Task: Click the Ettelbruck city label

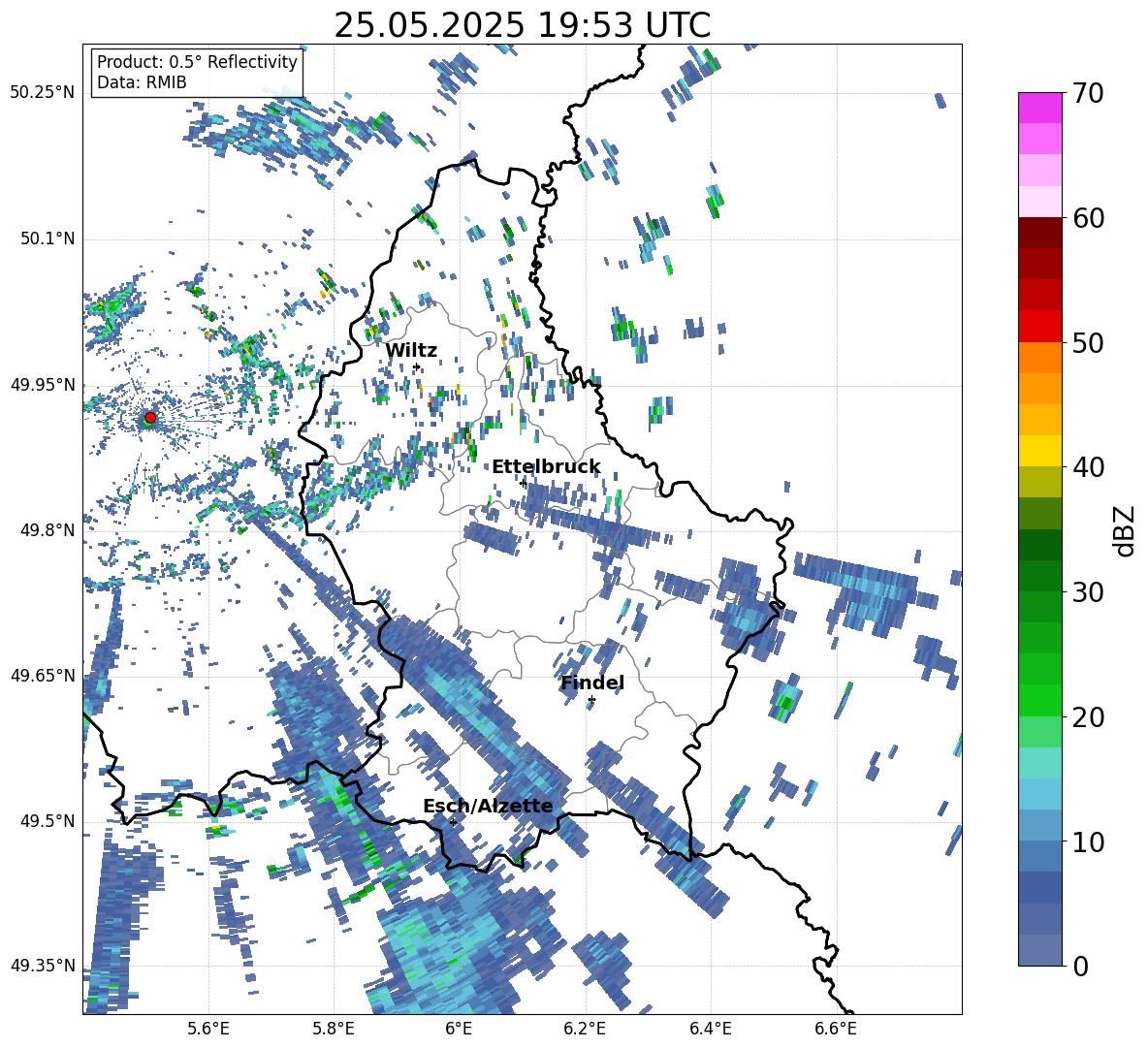Action: [x=546, y=467]
